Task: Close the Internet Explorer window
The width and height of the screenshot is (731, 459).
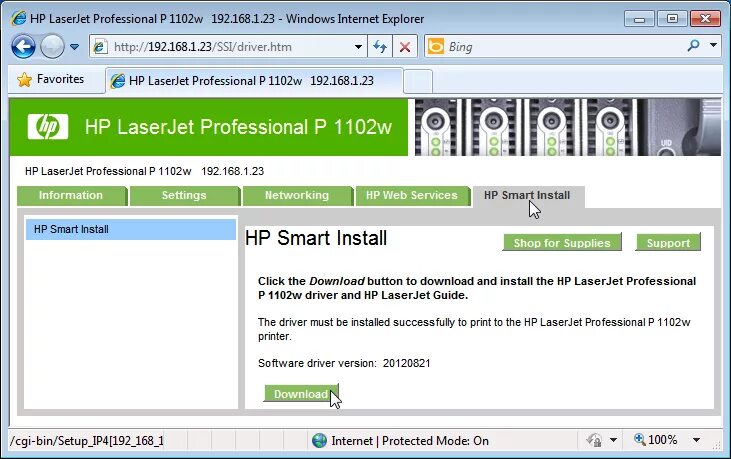Action: click(x=705, y=19)
